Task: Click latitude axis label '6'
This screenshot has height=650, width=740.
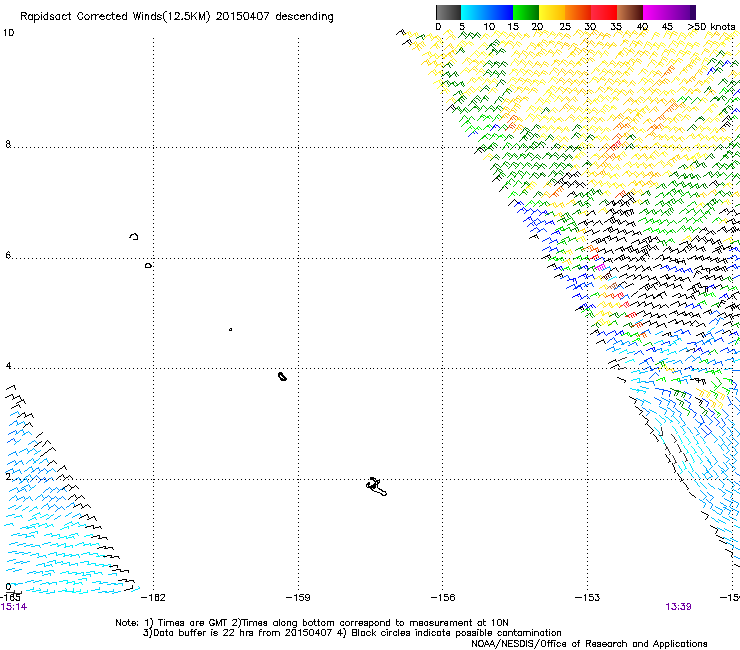Action: (8, 255)
